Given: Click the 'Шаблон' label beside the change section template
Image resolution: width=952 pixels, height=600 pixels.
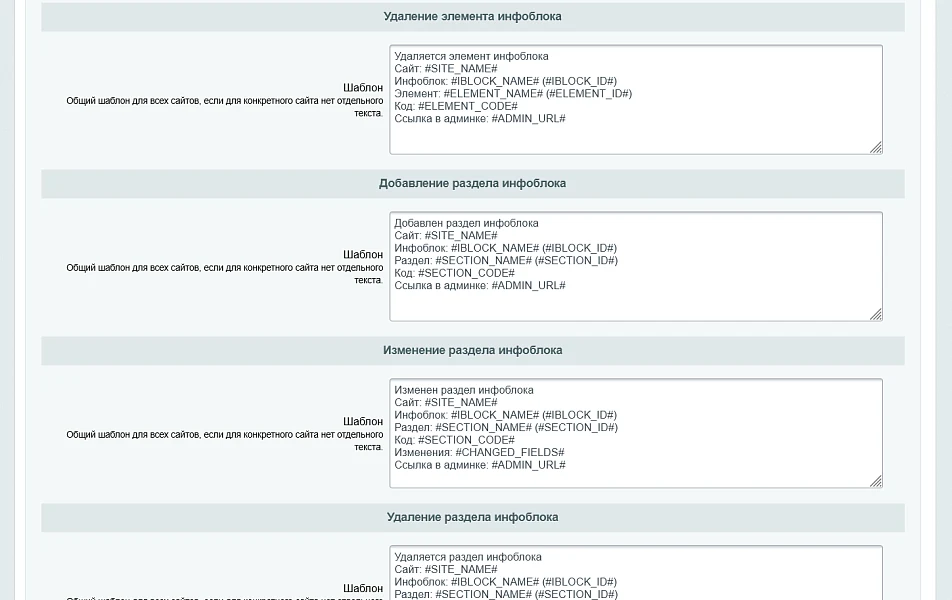Looking at the screenshot, I should [x=363, y=421].
